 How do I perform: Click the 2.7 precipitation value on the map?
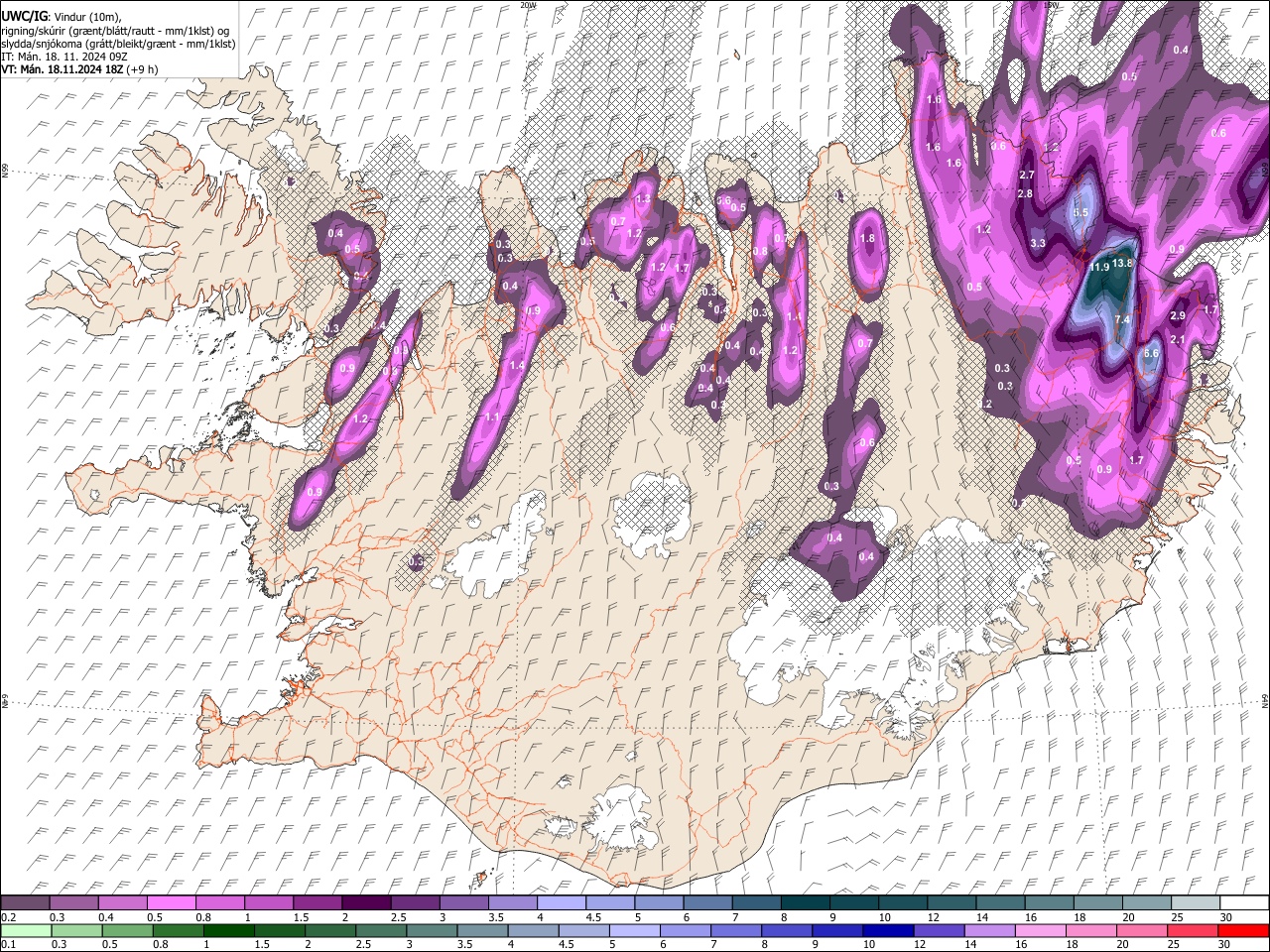[x=1027, y=176]
